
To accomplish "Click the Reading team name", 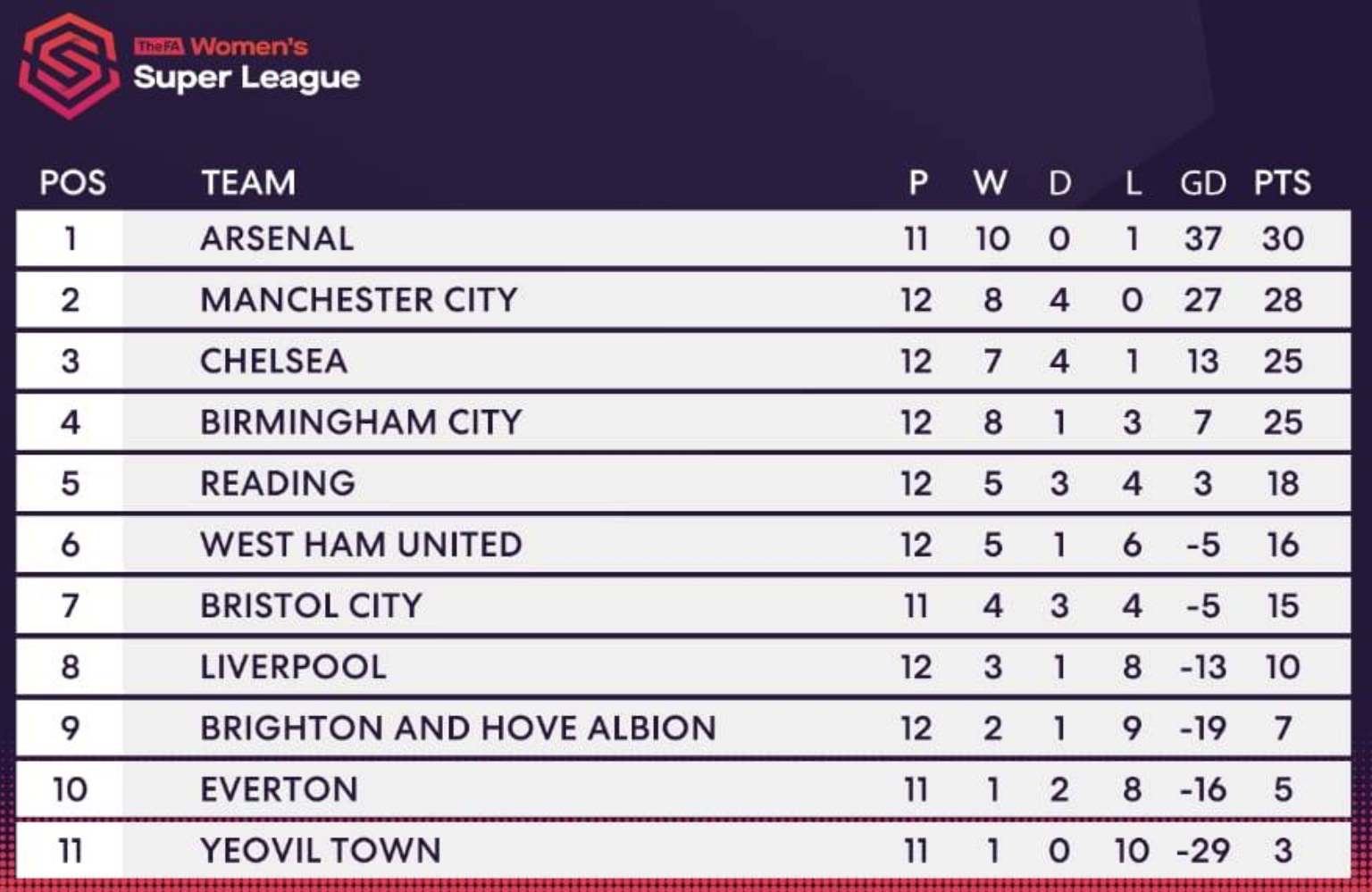I will pos(278,483).
